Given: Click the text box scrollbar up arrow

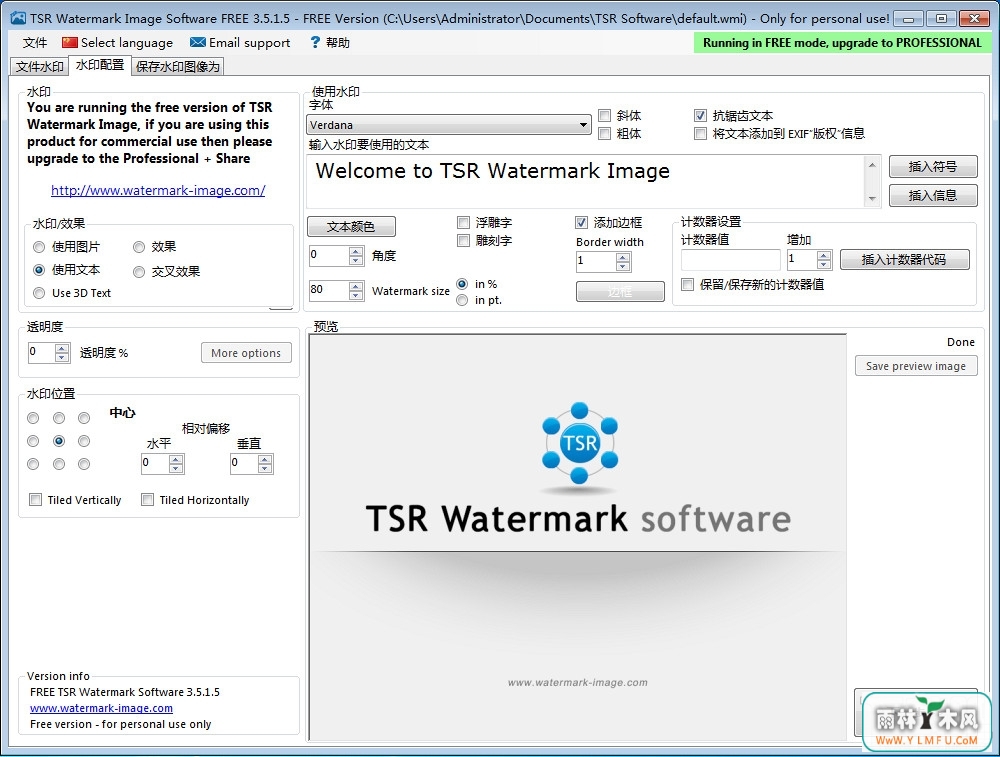Looking at the screenshot, I should pyautogui.click(x=872, y=165).
